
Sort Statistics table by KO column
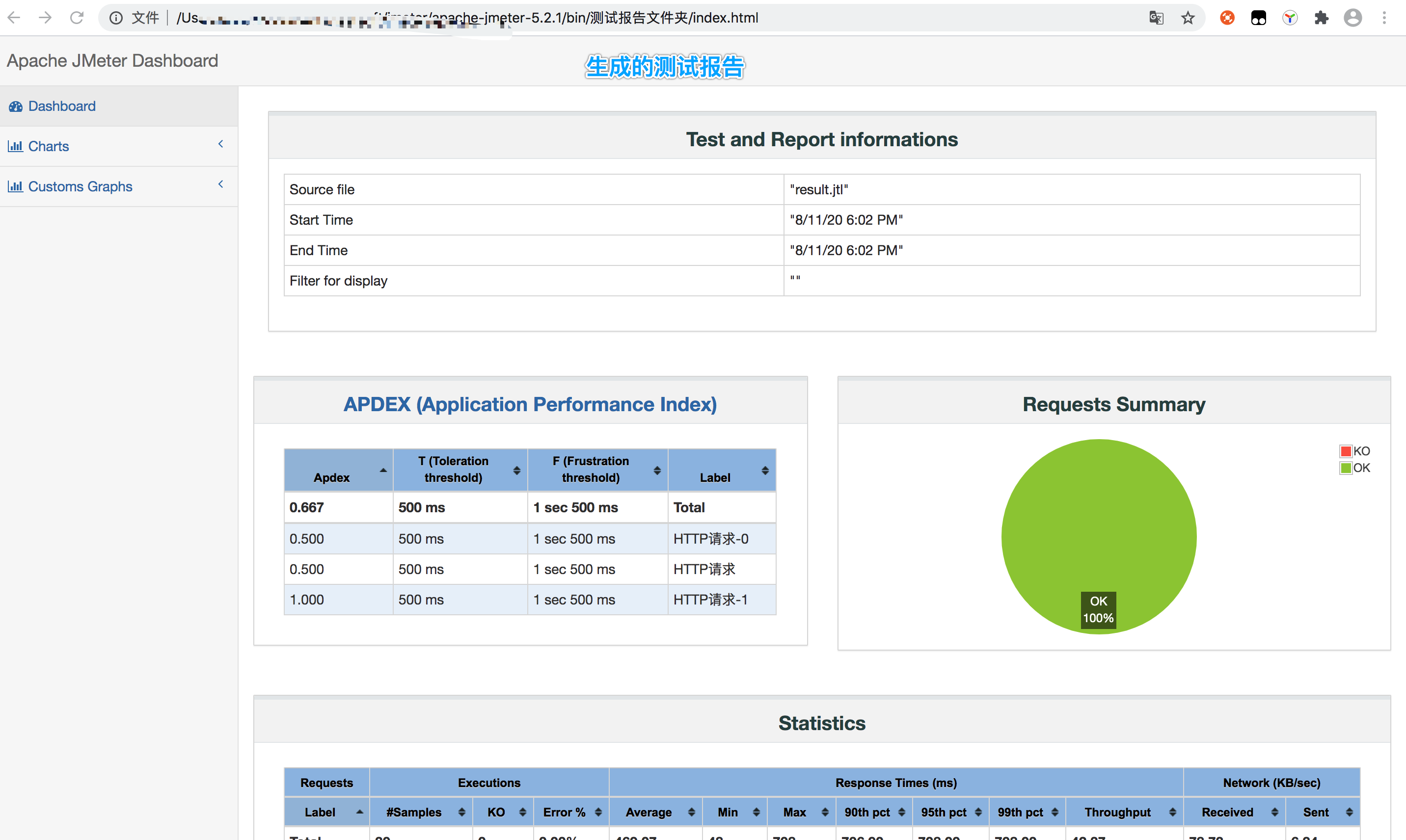click(x=503, y=812)
